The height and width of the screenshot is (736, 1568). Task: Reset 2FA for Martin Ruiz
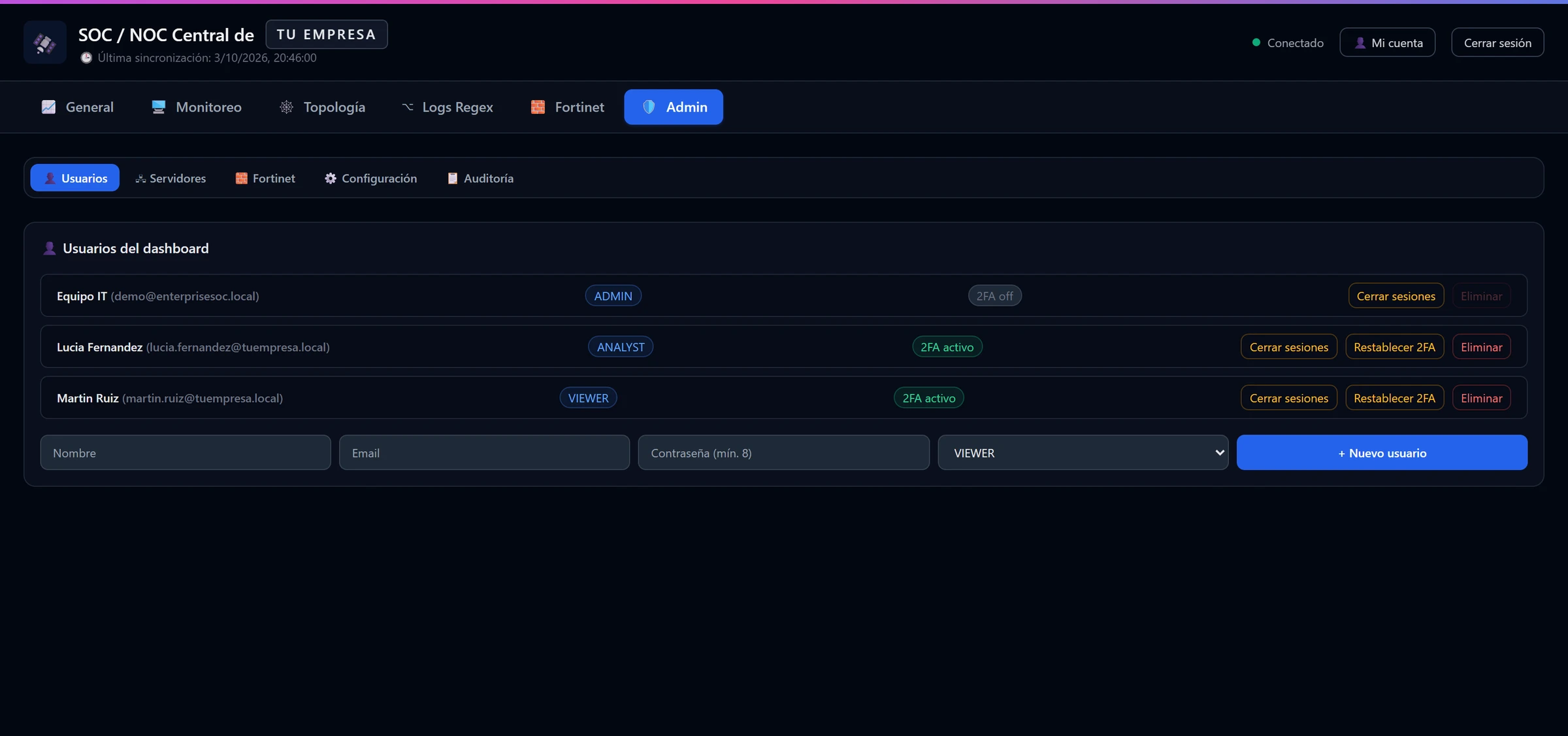[x=1394, y=397]
